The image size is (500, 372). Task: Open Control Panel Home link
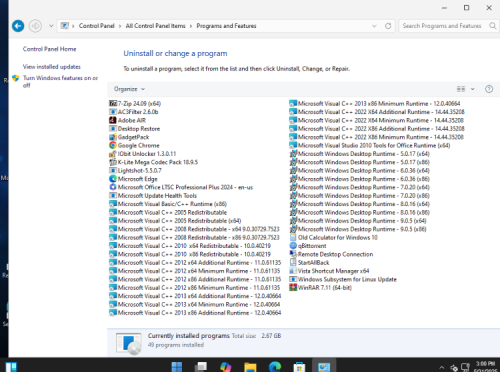tap(49, 49)
